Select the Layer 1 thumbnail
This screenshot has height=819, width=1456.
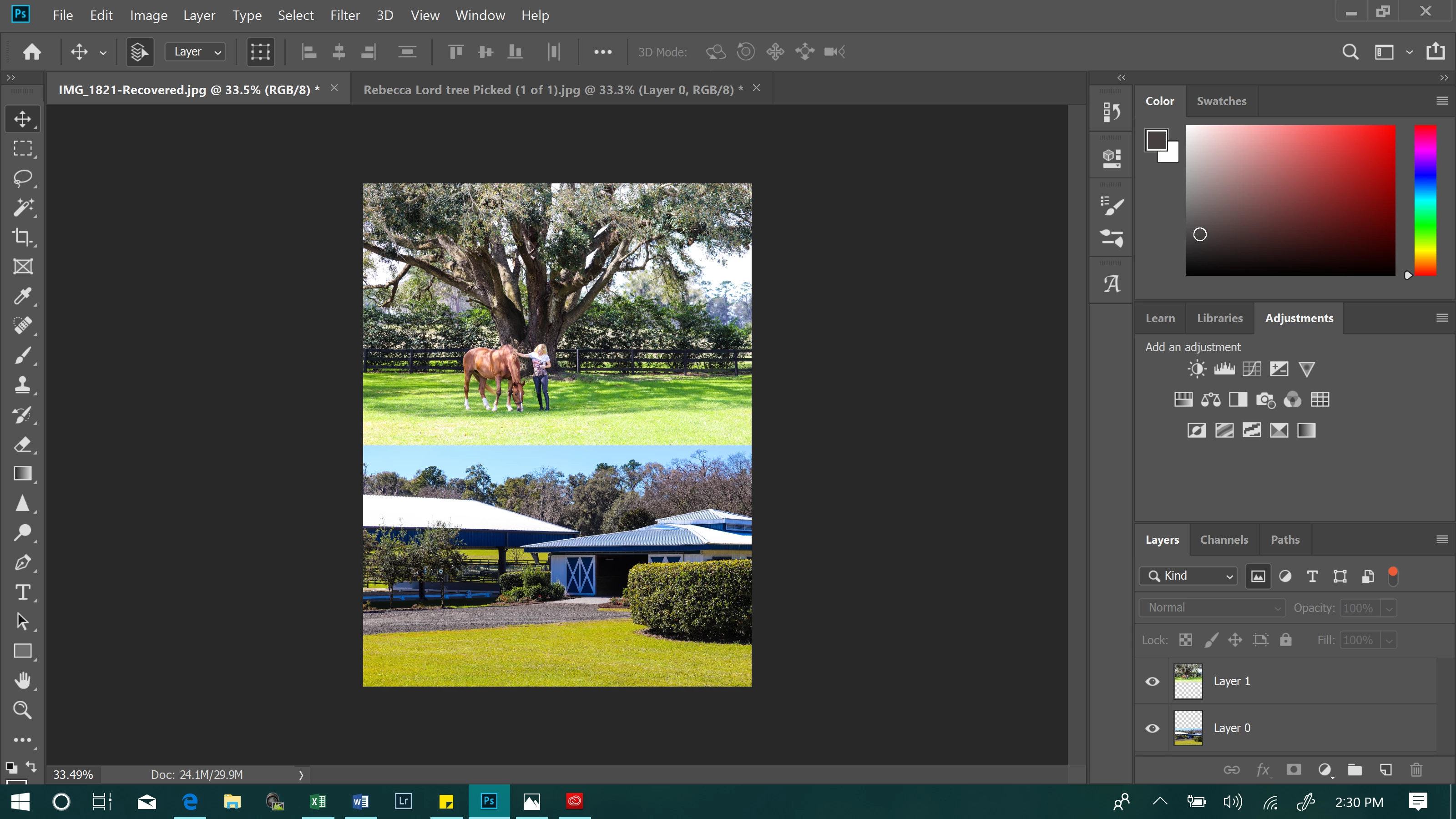pos(1188,681)
